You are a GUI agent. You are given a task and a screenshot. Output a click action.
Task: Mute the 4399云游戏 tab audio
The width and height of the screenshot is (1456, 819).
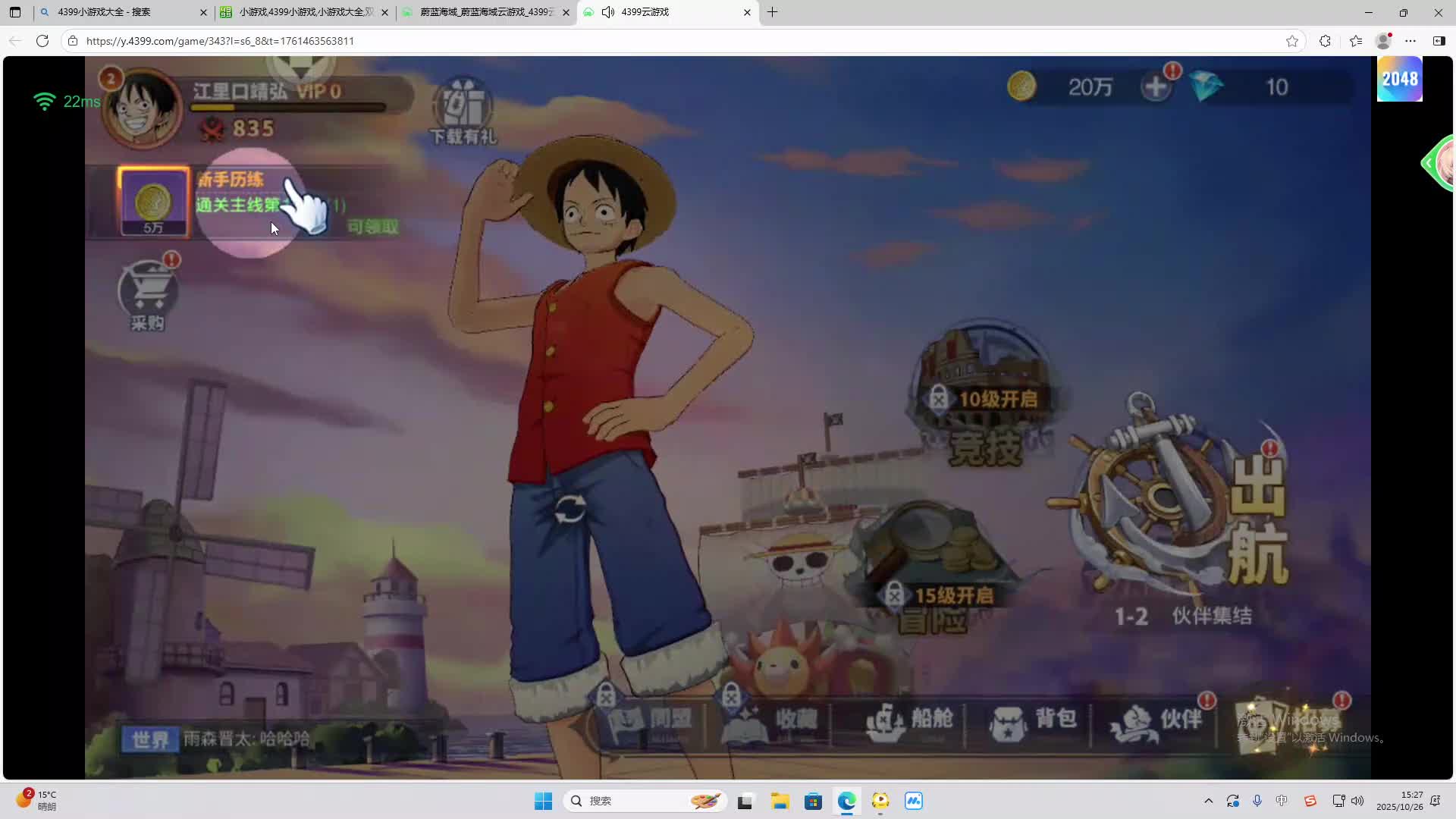tap(608, 12)
